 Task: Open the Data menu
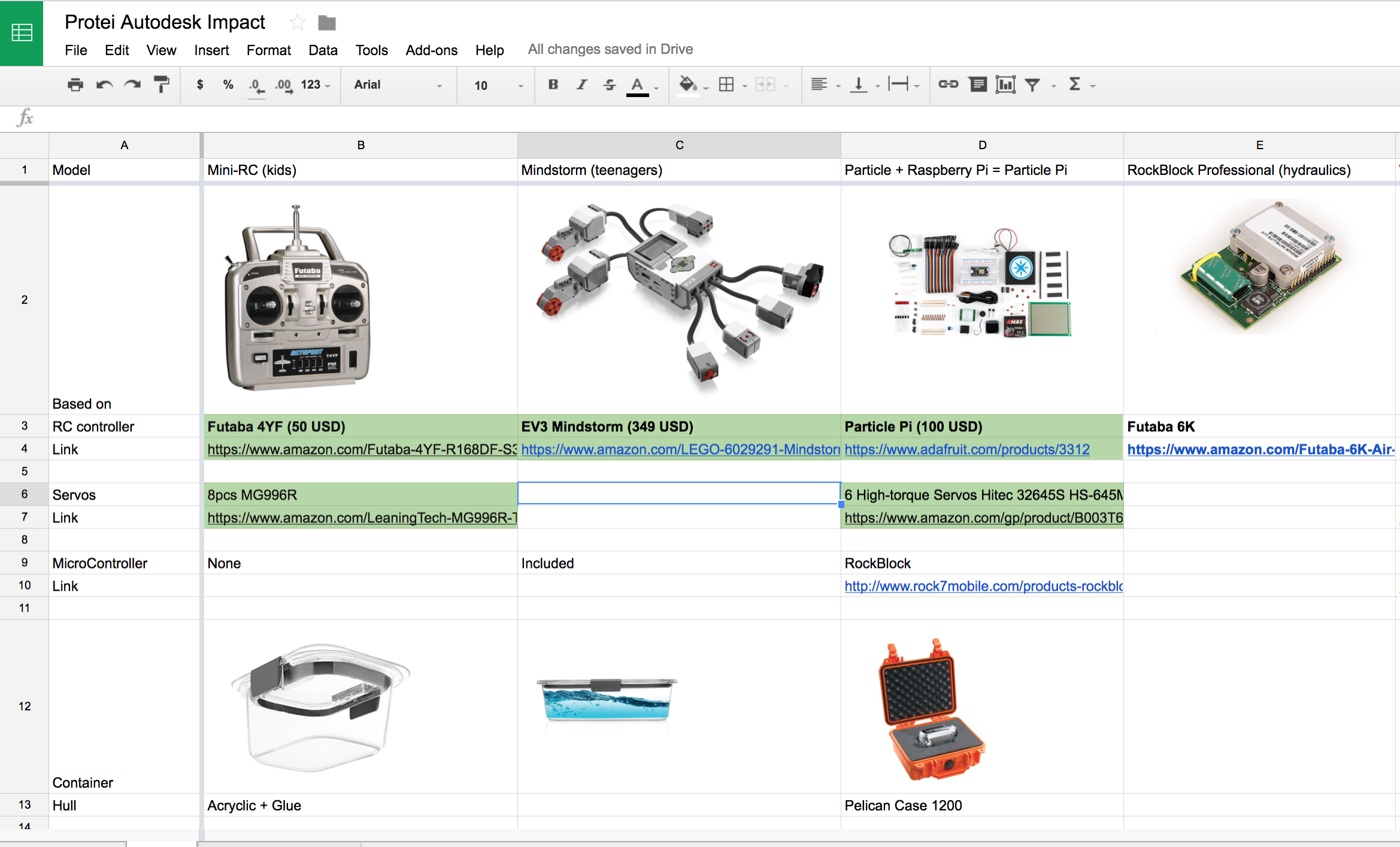(x=323, y=50)
